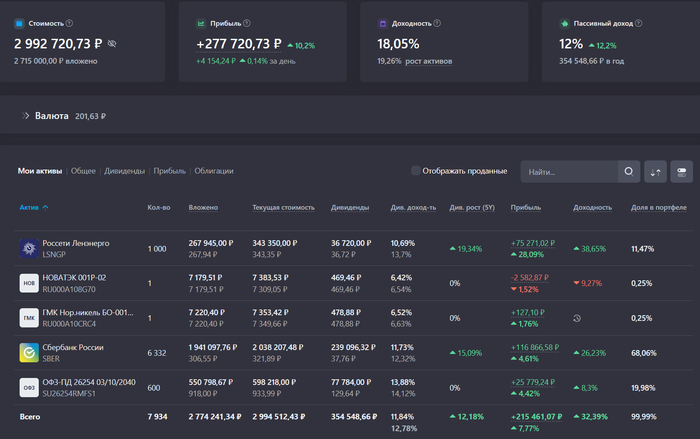The width and height of the screenshot is (700, 439).
Task: Open the Дивиденды tab
Action: pos(124,171)
